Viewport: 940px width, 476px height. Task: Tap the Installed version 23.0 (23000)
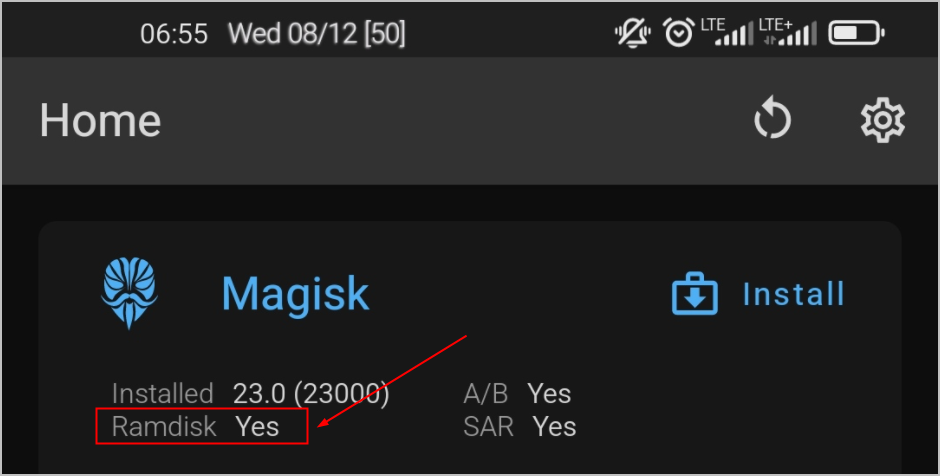311,394
